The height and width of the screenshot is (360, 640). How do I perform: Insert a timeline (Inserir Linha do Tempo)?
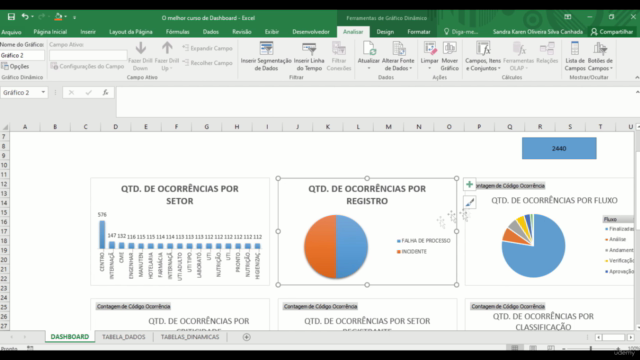(309, 56)
